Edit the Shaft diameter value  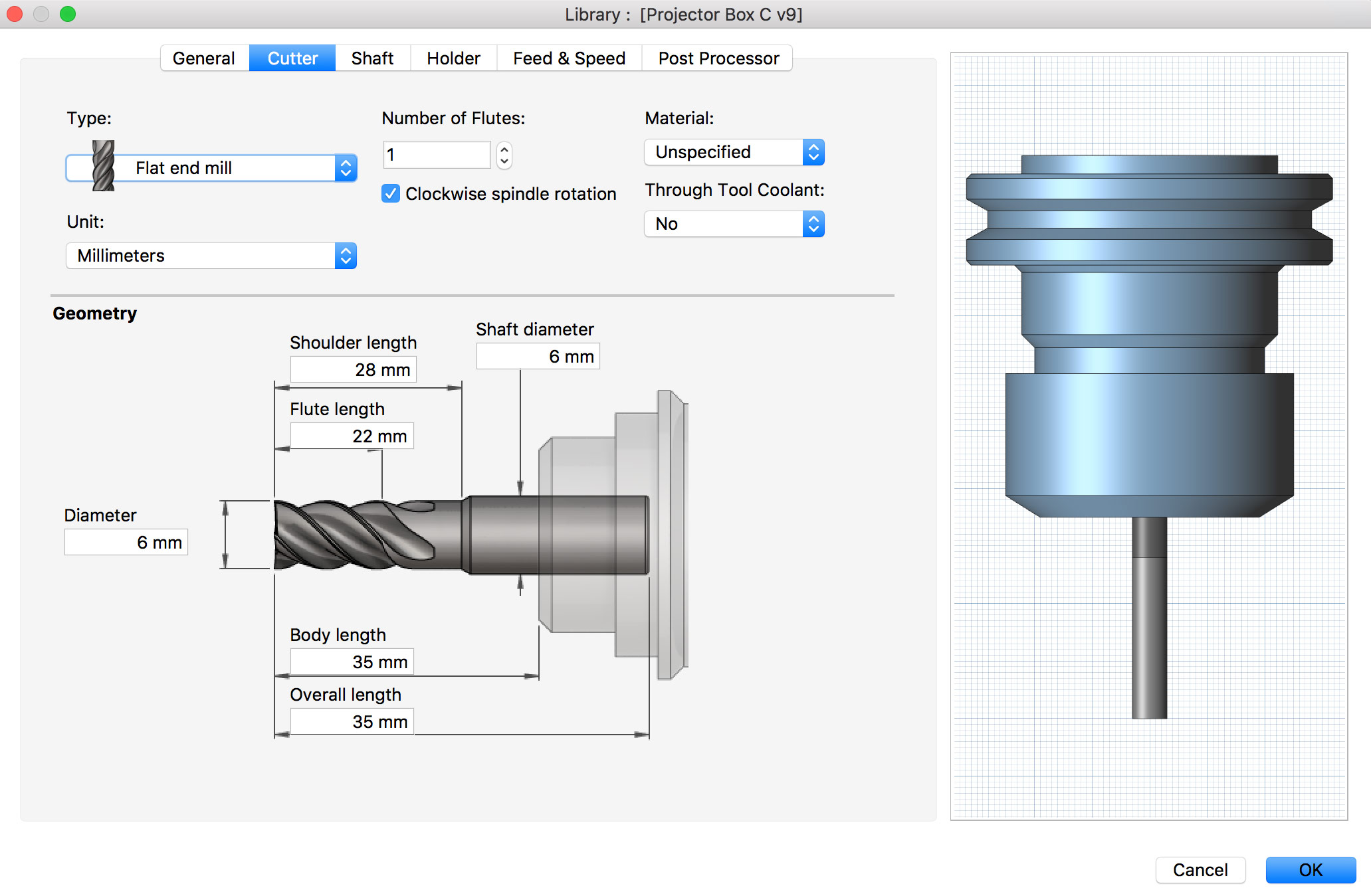tap(538, 355)
